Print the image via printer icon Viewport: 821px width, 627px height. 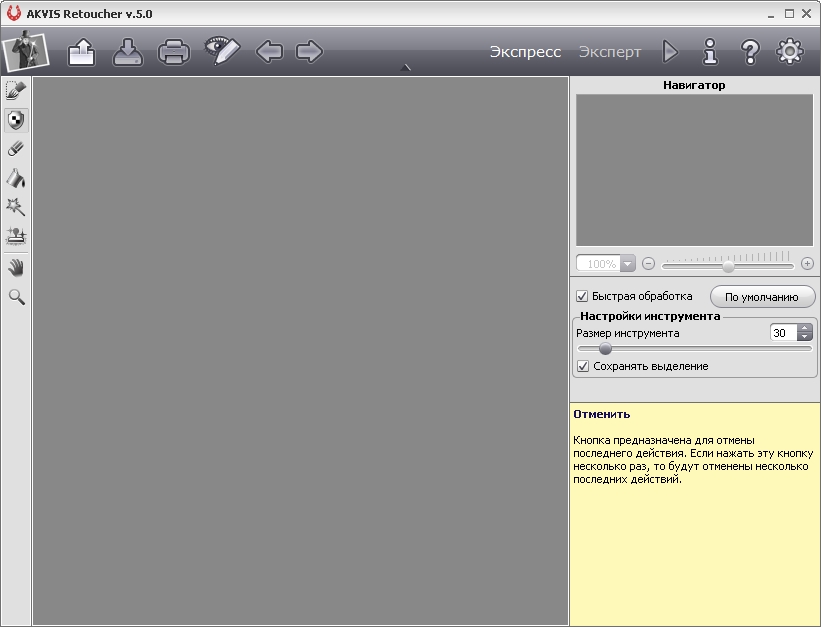[174, 52]
